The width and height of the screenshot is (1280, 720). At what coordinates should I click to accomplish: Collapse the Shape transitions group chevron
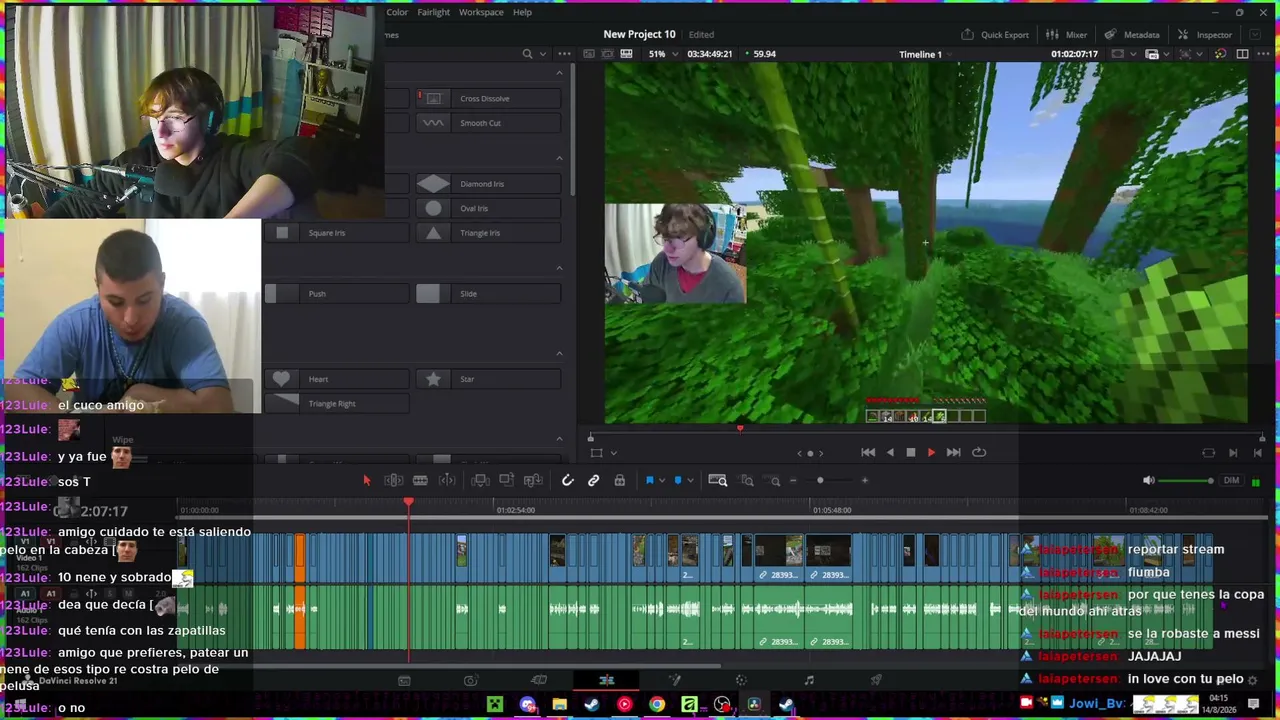(559, 353)
